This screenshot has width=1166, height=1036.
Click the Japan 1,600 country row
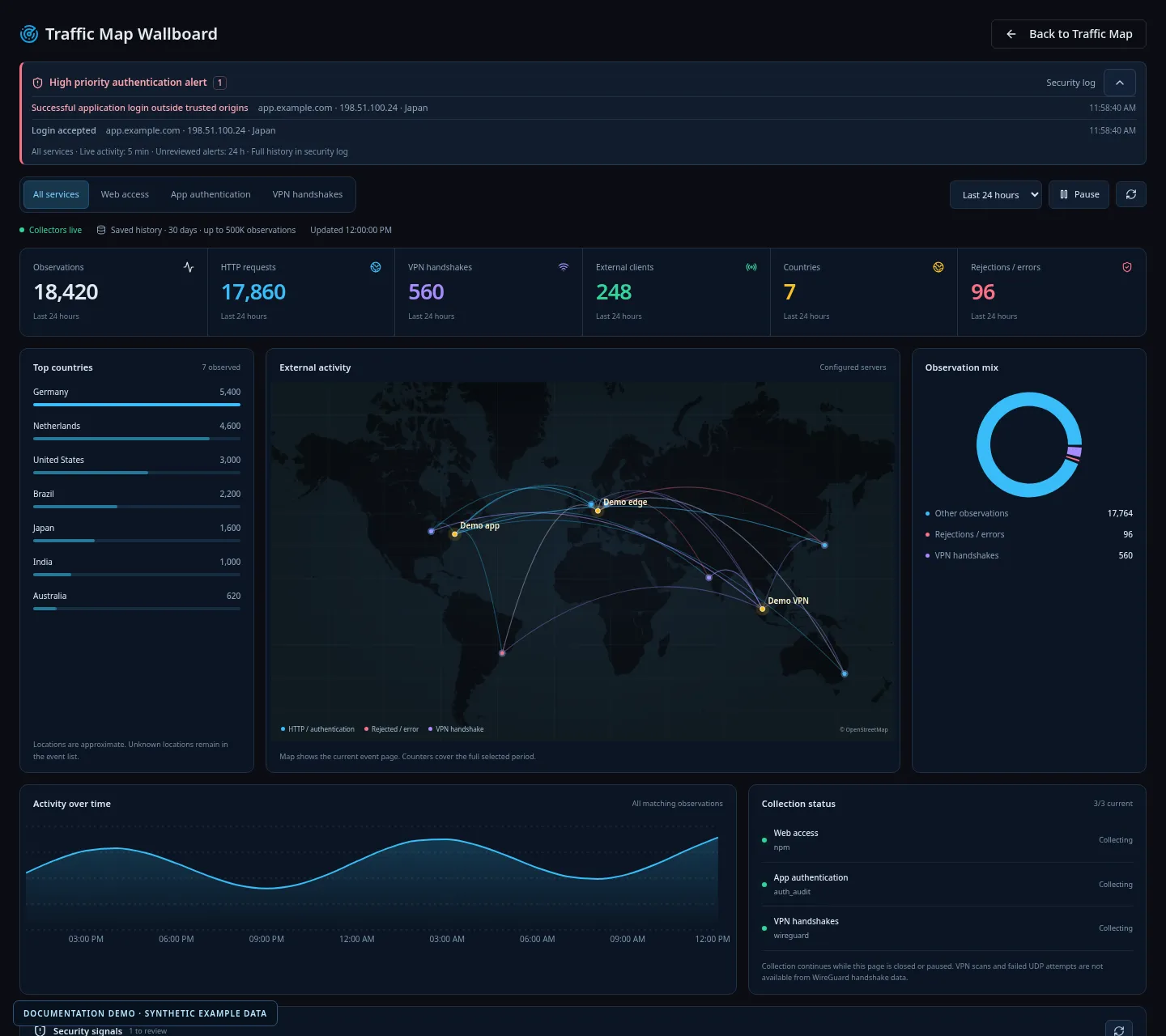coord(137,533)
